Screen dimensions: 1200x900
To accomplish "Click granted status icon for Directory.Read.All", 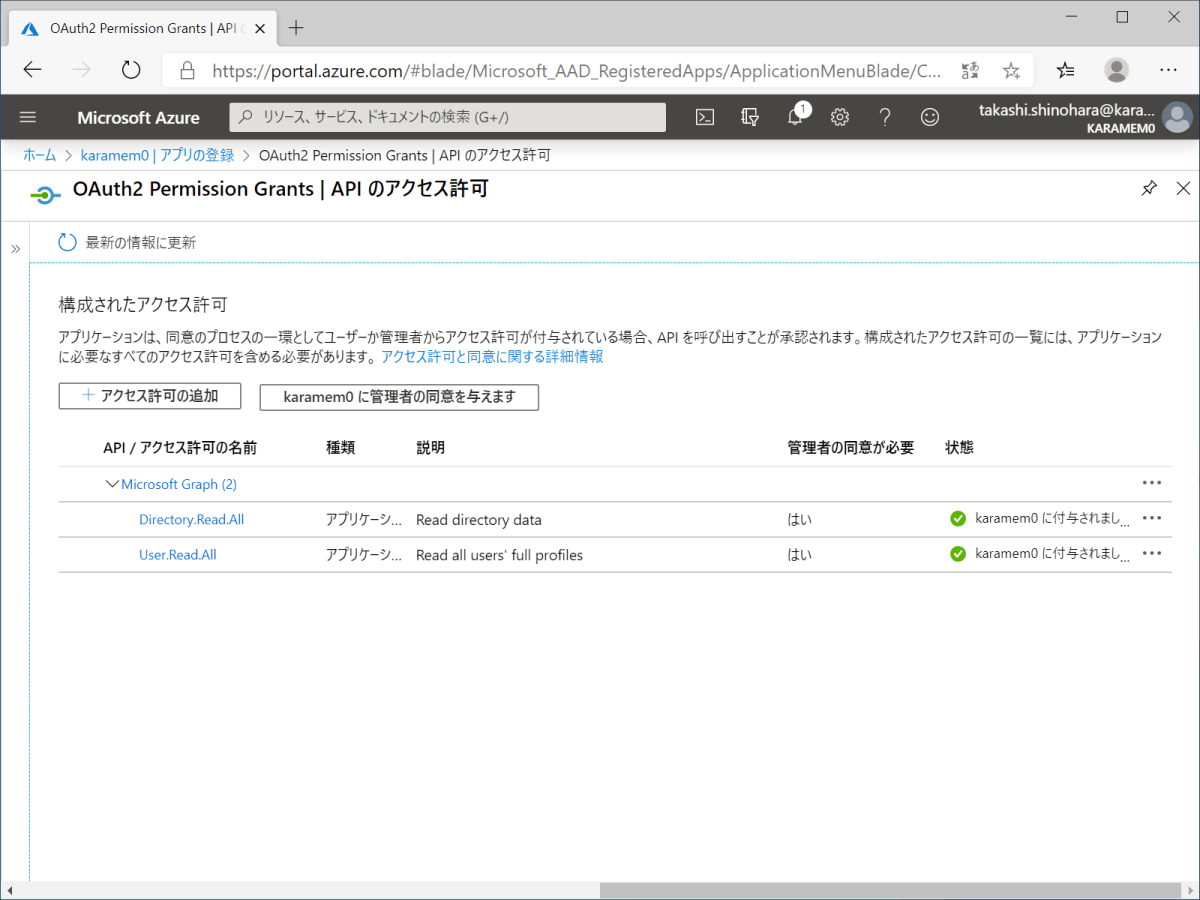I will pyautogui.click(x=958, y=519).
